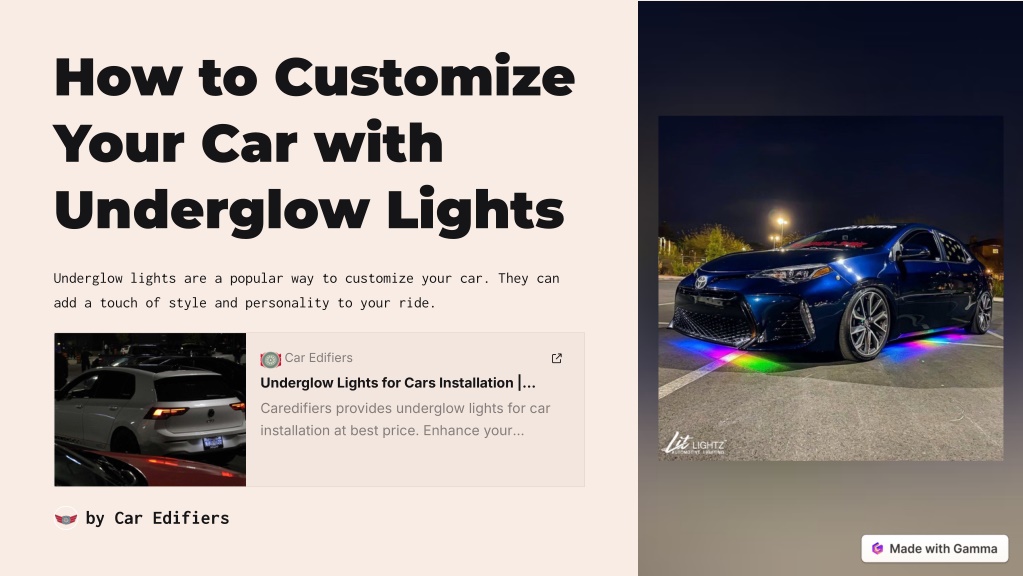The height and width of the screenshot is (576, 1023).
Task: Select the white Volkswagen preview thumbnail
Action: tap(150, 410)
